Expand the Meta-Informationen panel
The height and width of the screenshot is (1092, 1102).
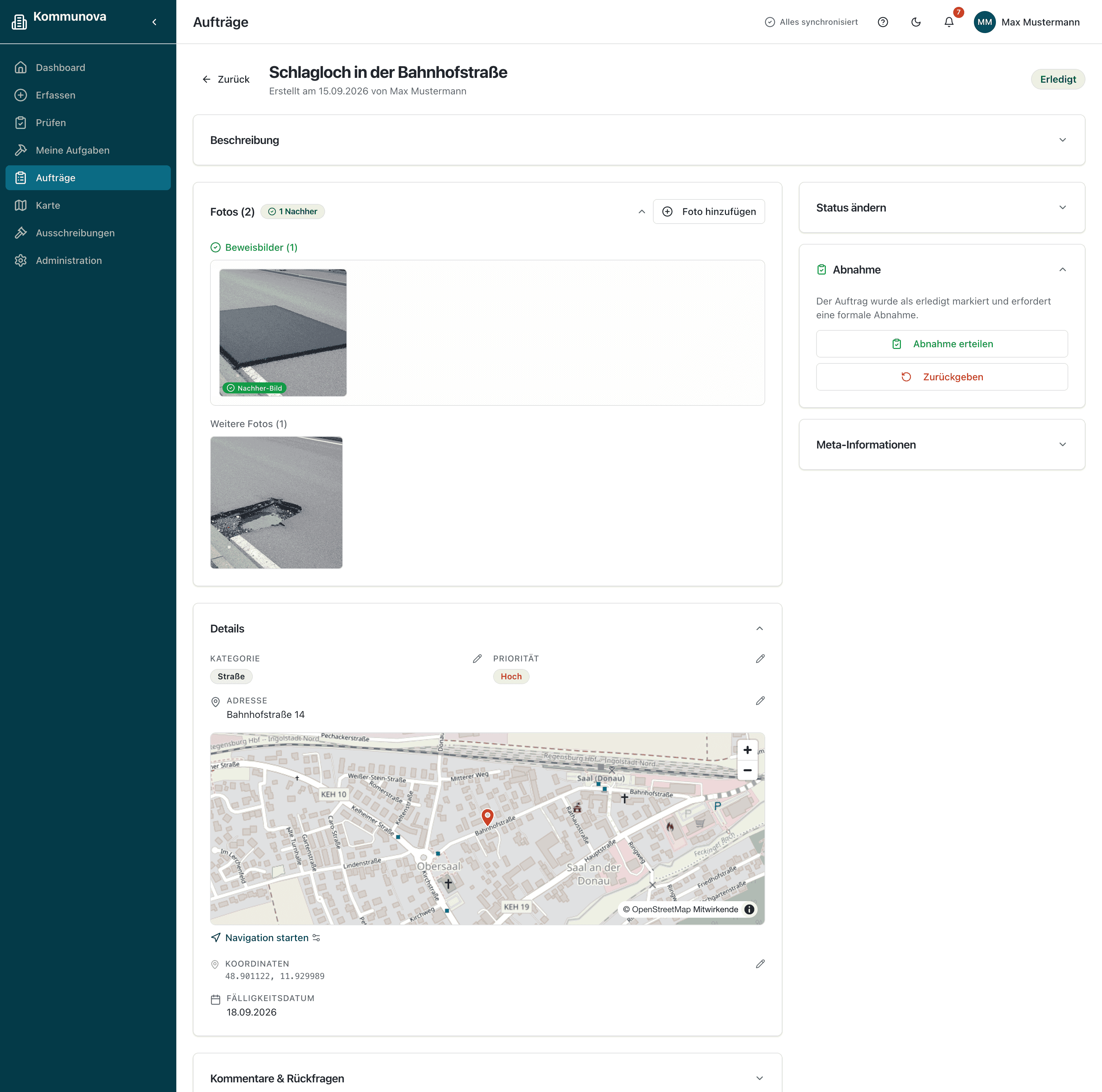942,444
